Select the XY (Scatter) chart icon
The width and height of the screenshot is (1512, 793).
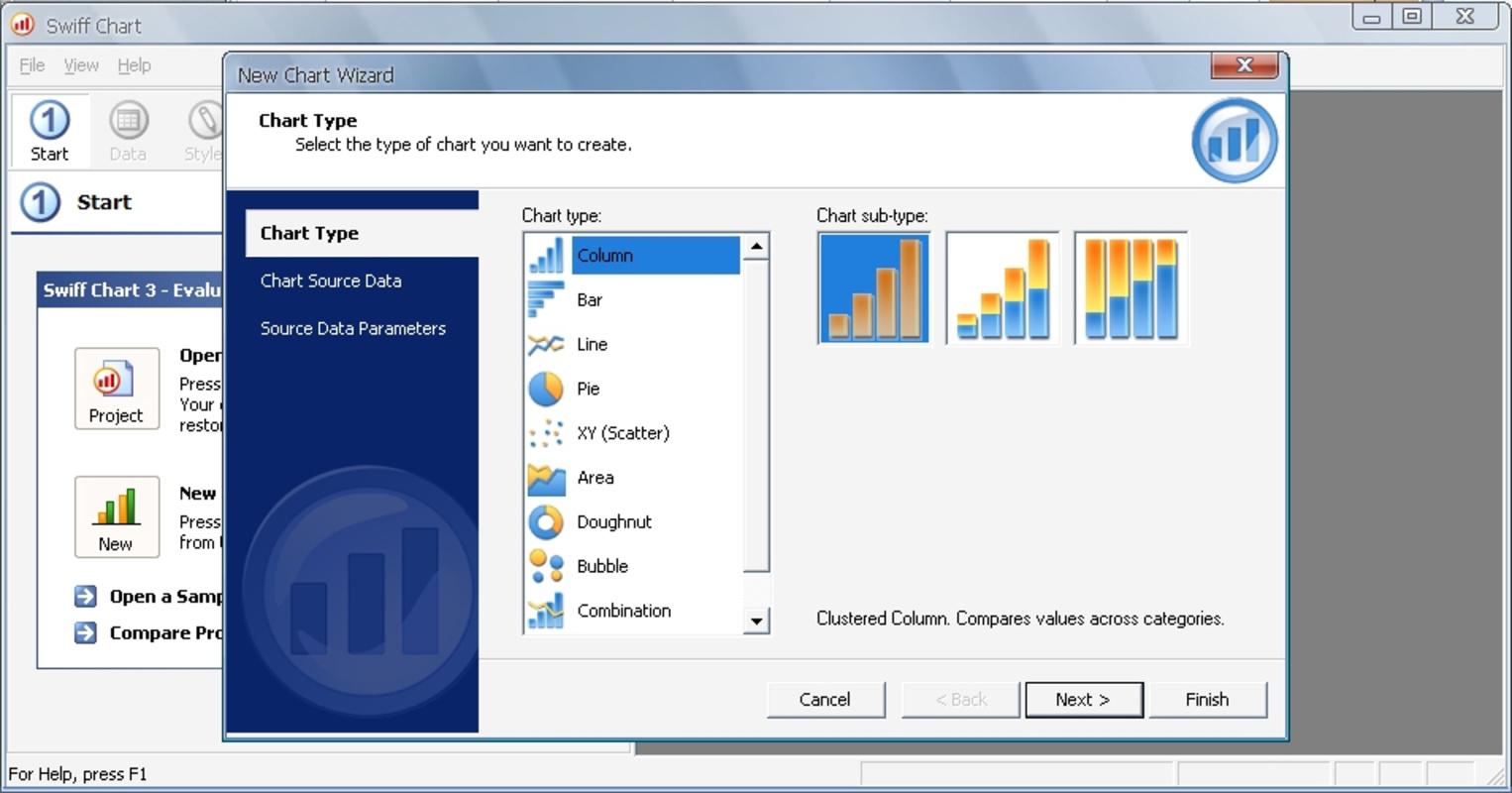[546, 433]
